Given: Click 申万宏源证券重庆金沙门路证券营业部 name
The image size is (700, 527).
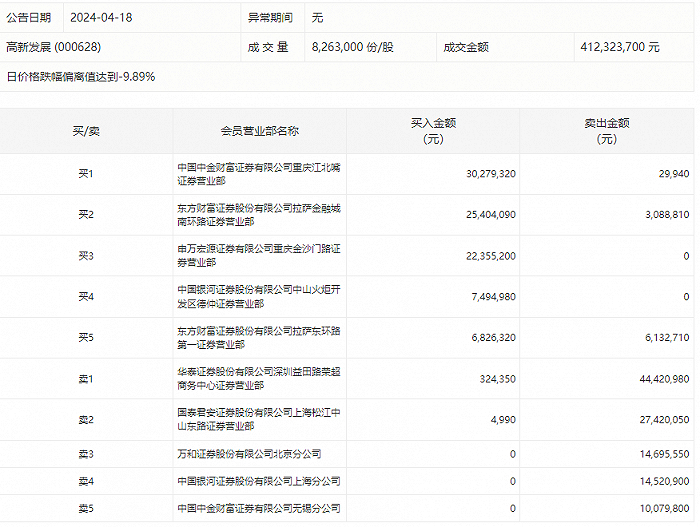Looking at the screenshot, I should click(259, 255).
